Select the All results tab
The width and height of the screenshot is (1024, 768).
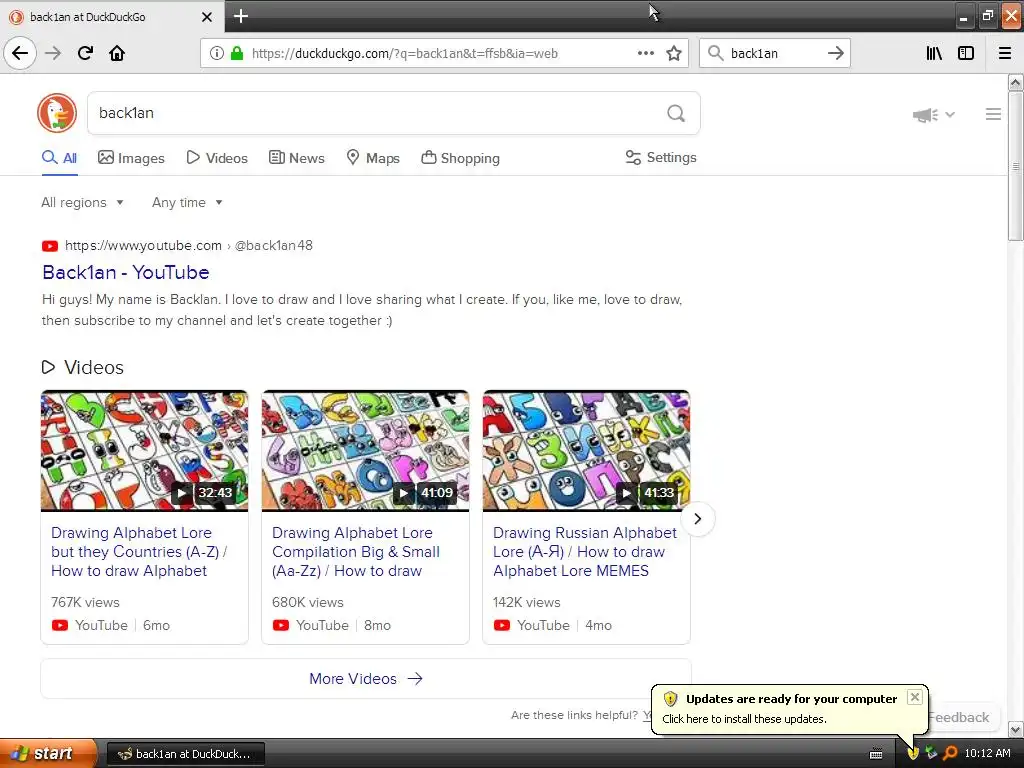click(x=59, y=158)
